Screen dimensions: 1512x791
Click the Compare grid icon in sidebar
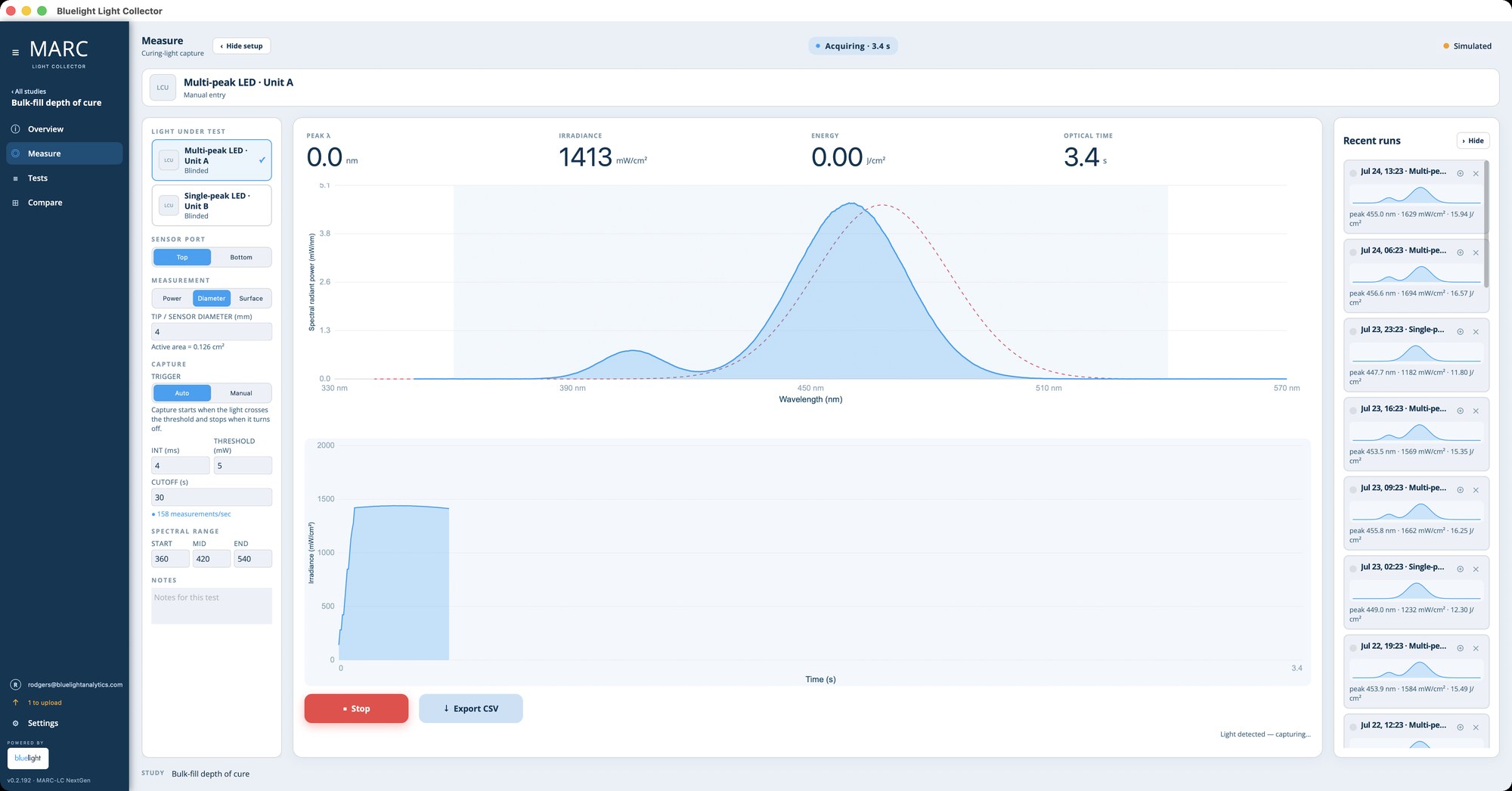(15, 203)
